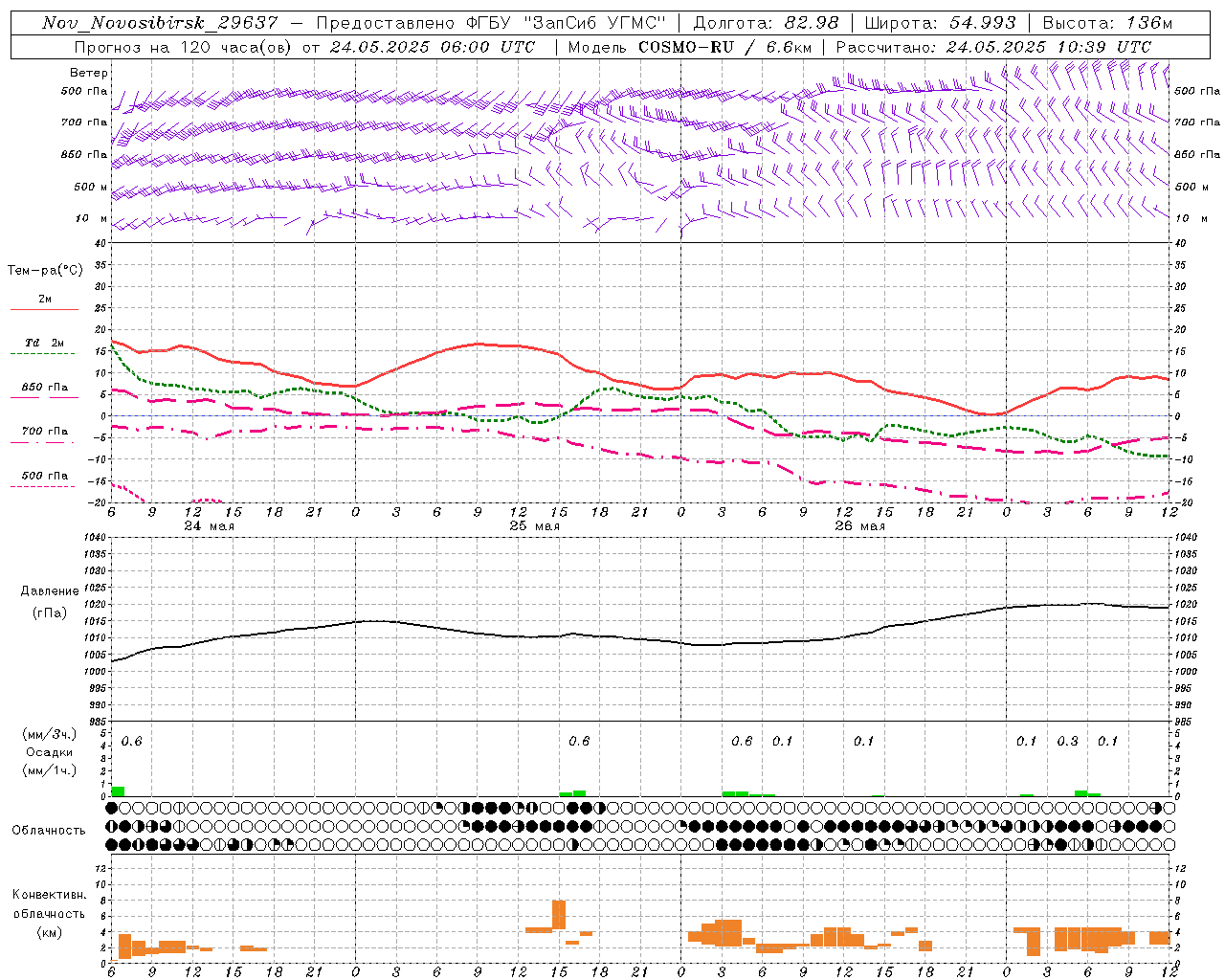1225x980 pixels.
Task: Click the Тем-ра(°C) panel label
Action: point(45,271)
